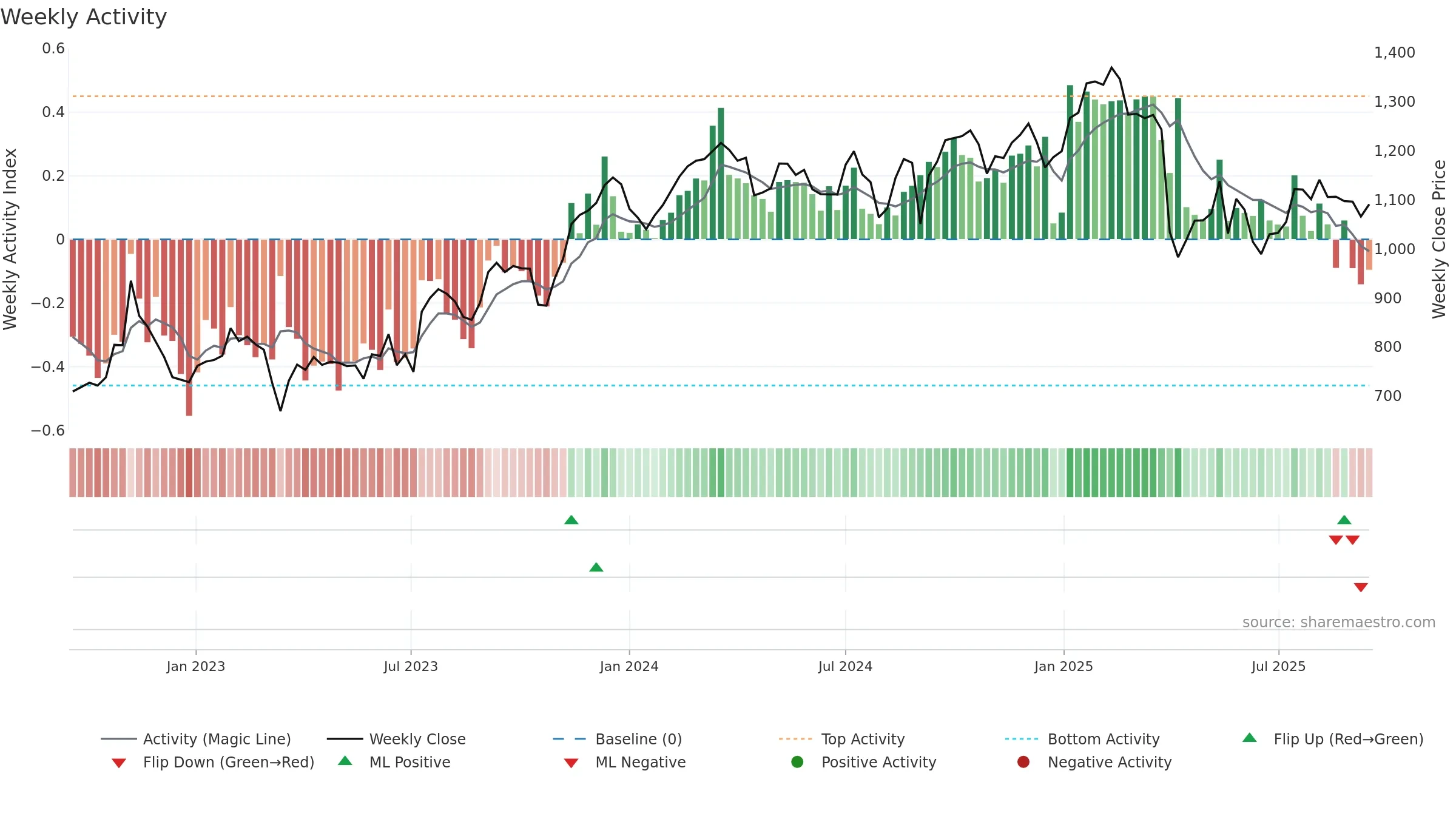This screenshot has height=819, width=1456.
Task: Click the Jan 2025 x-axis label
Action: click(1063, 666)
